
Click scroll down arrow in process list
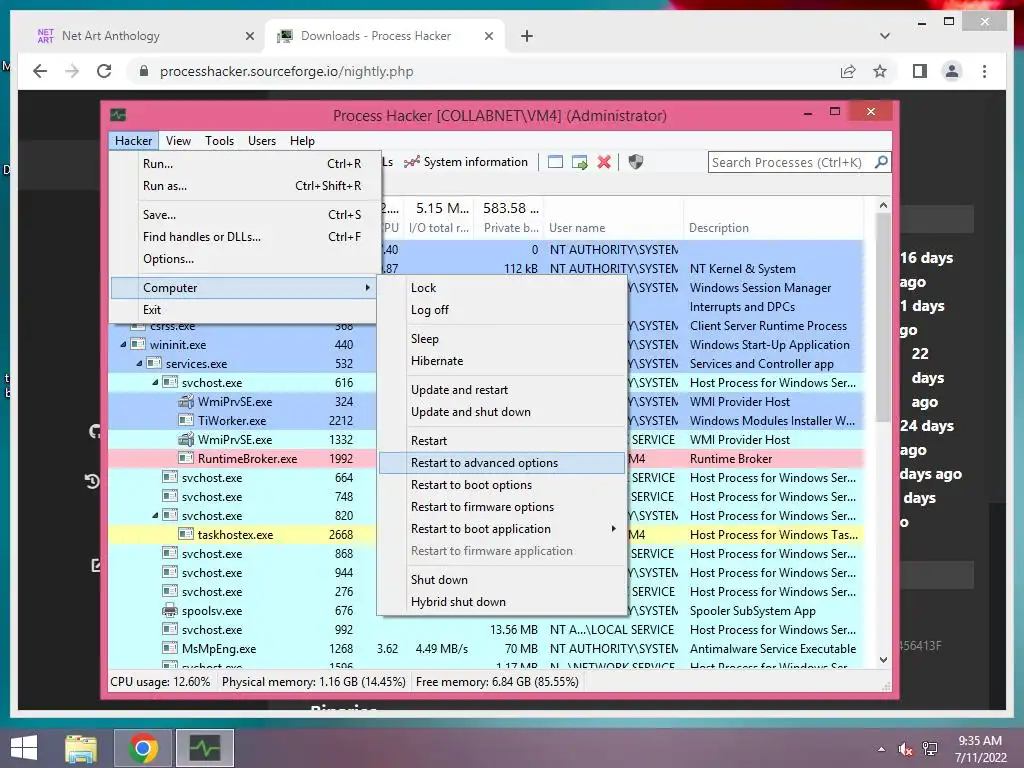point(883,660)
